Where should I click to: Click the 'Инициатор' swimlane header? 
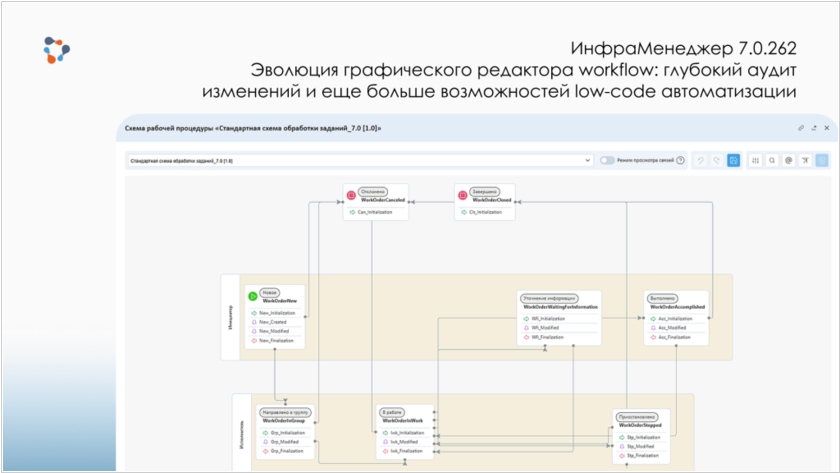tap(230, 317)
